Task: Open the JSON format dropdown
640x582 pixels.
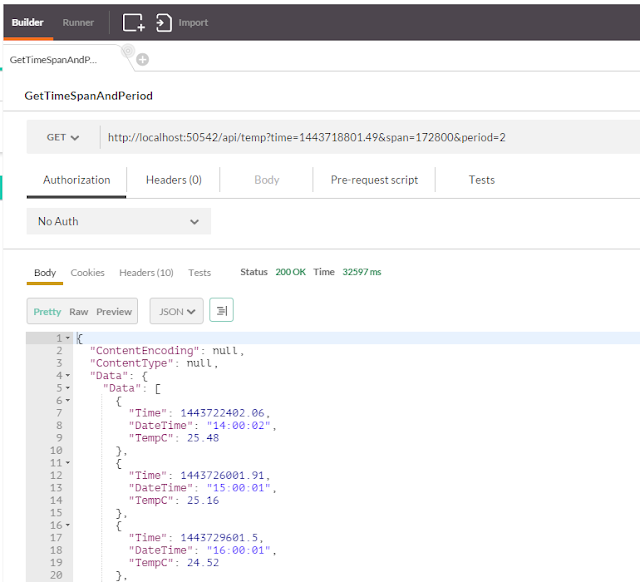Action: [x=176, y=311]
